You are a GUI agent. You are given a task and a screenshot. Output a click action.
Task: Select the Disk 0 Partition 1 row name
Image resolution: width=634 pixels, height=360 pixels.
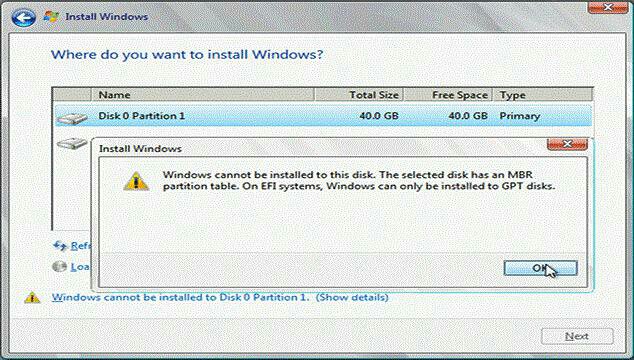tap(142, 116)
